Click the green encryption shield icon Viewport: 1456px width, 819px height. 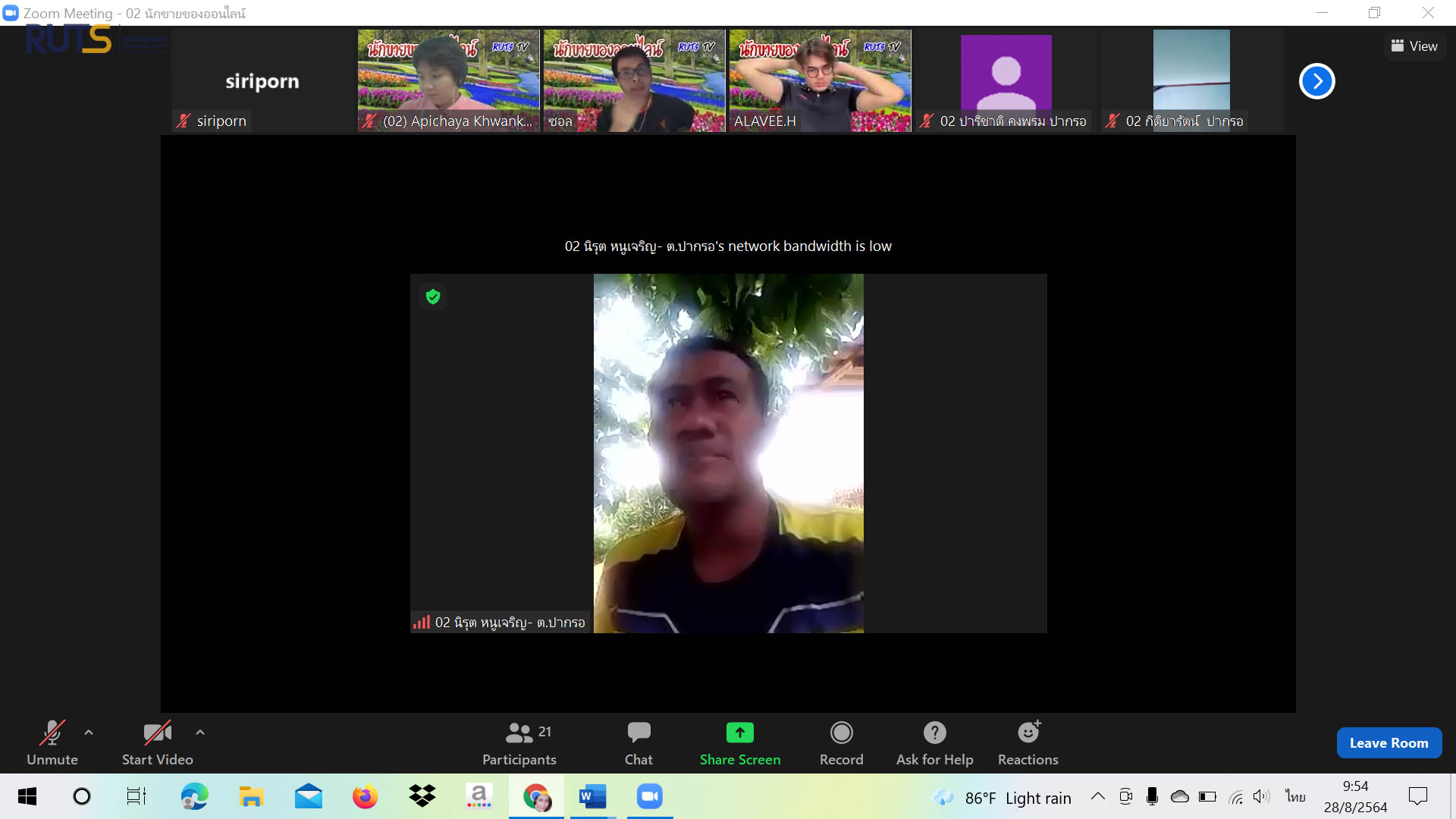tap(433, 297)
